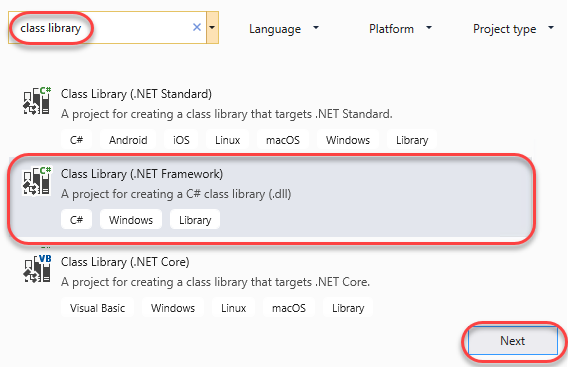Screen dimensions: 568x367
Task: Click the iOS tag
Action: click(181, 140)
